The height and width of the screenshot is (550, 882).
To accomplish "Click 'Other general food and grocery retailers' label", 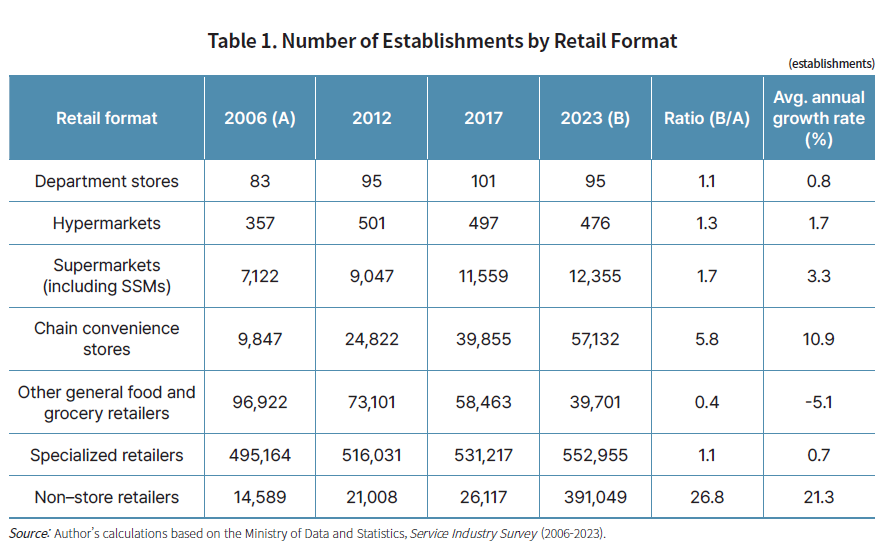I will click(x=106, y=402).
